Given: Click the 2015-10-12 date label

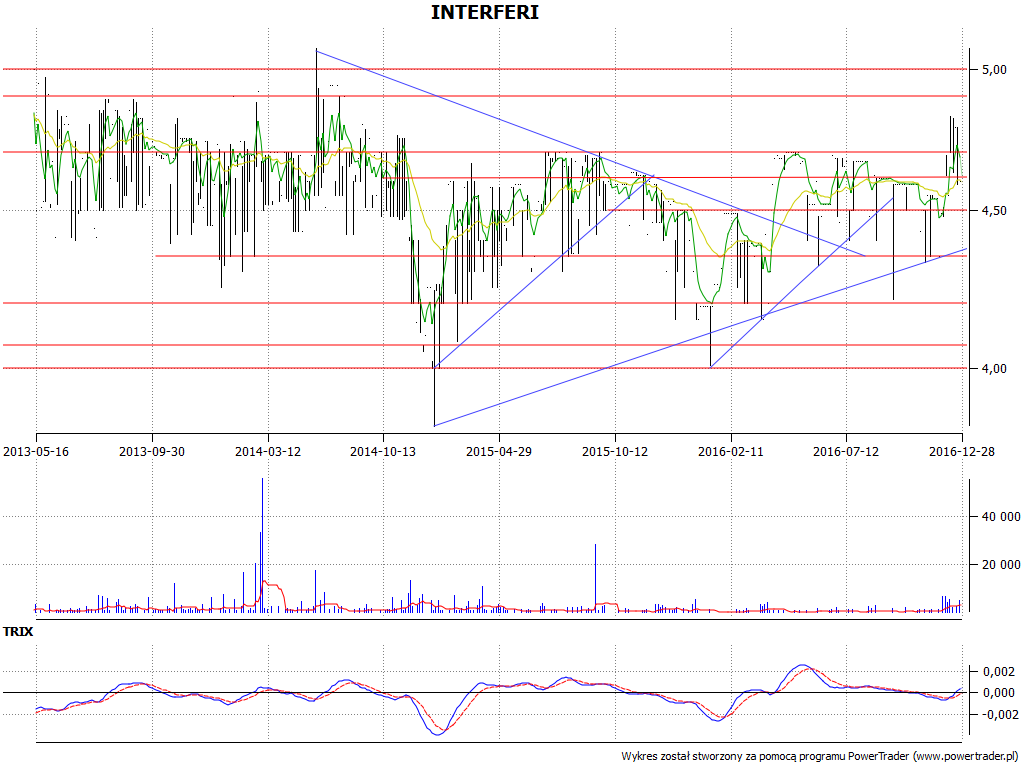Looking at the screenshot, I should pos(615,451).
